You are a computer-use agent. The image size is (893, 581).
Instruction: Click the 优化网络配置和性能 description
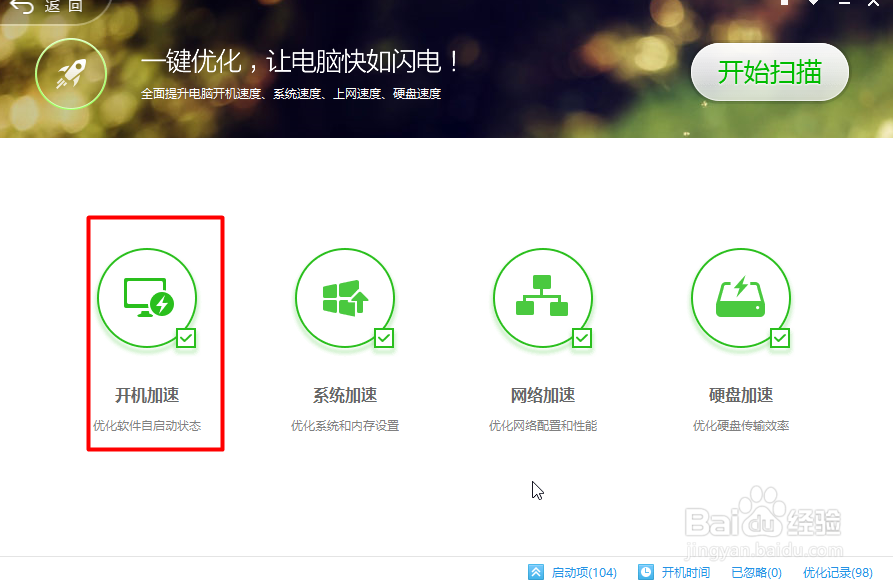pyautogui.click(x=543, y=425)
